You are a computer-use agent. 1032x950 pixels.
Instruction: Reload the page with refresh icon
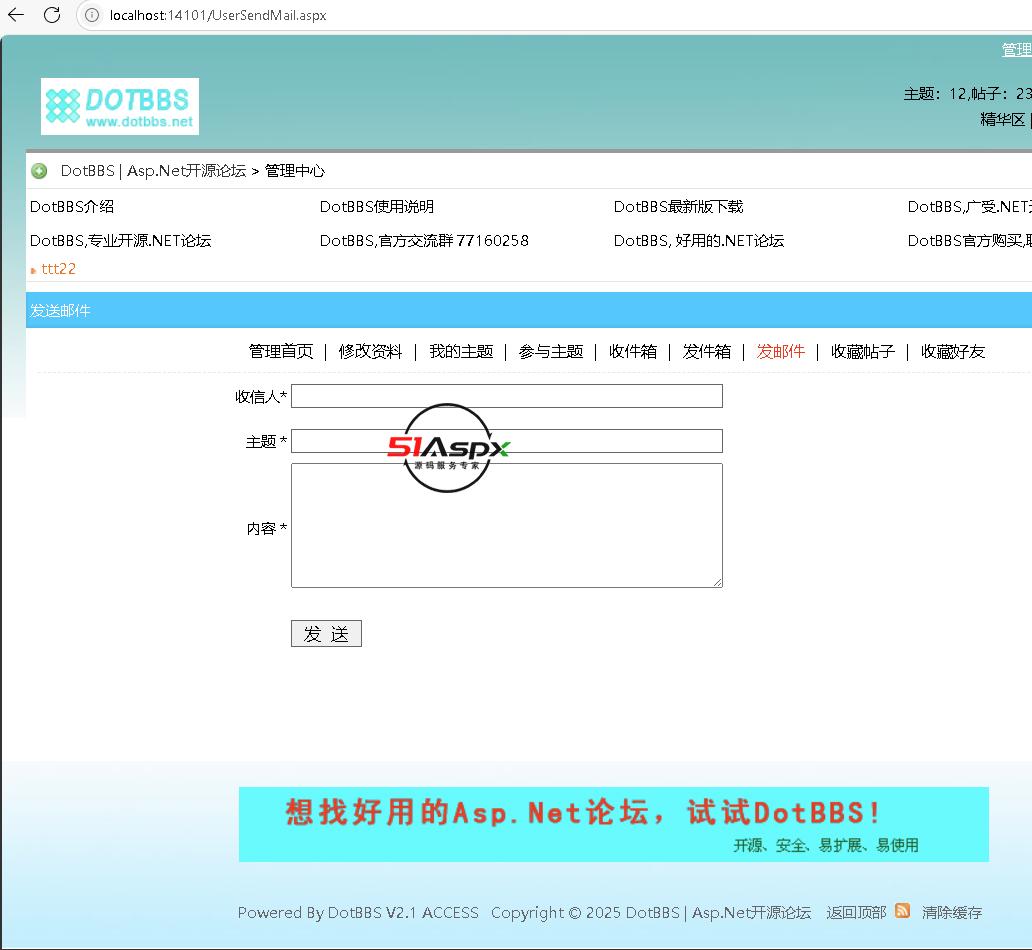pyautogui.click(x=52, y=14)
